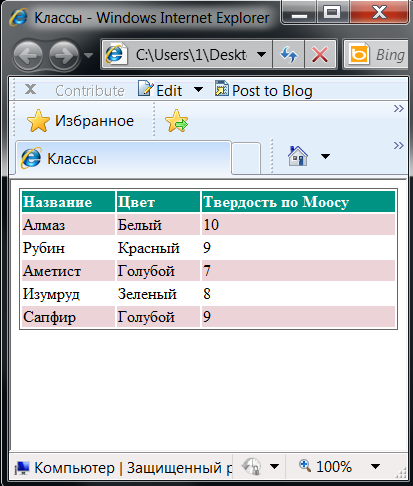Open the Home button dropdown arrow
This screenshot has width=413, height=486.
click(325, 156)
